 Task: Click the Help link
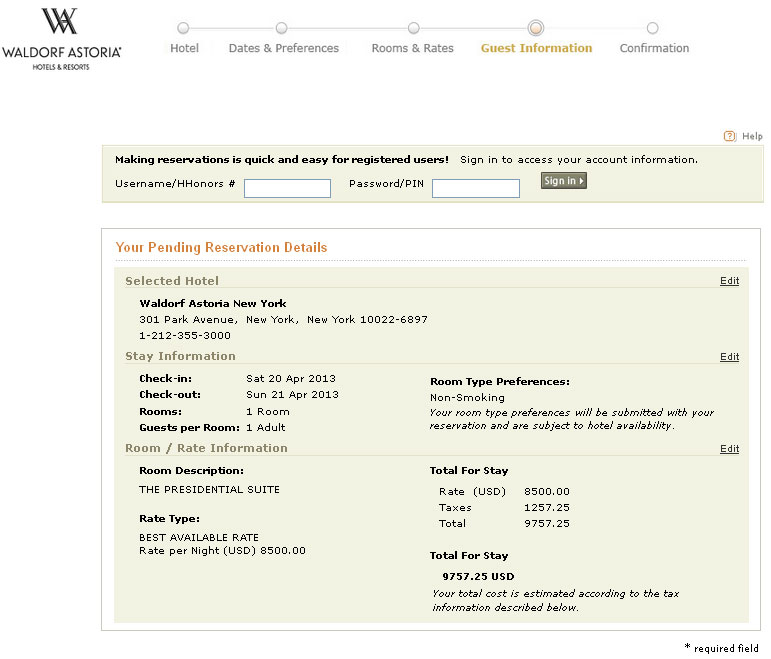point(752,136)
